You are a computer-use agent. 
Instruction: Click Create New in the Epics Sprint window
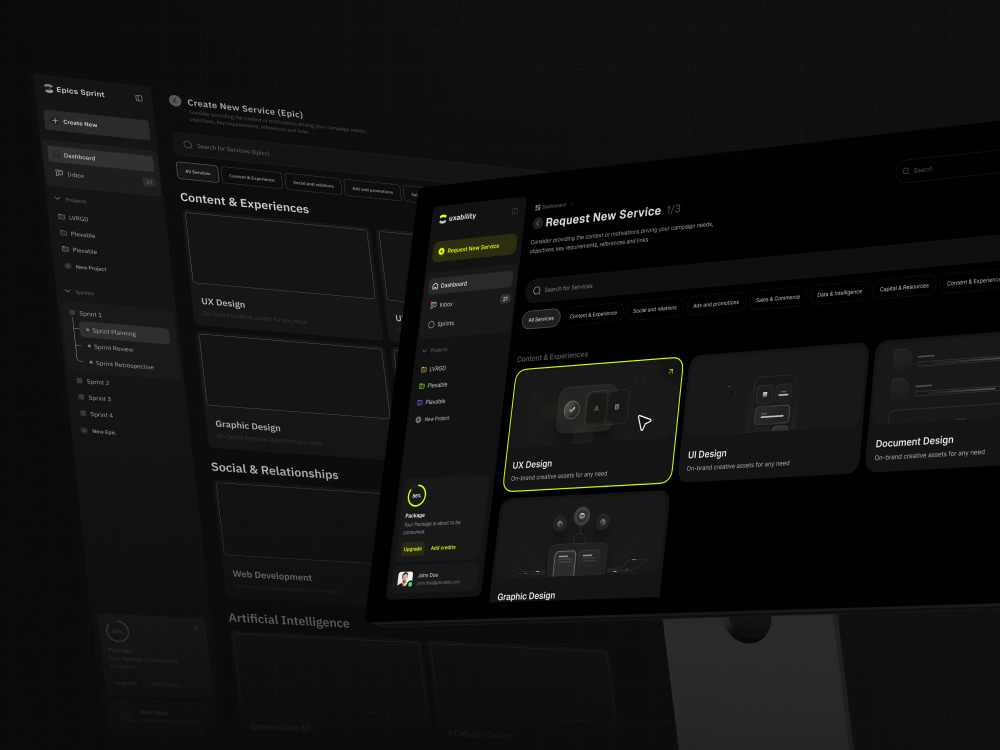(97, 124)
